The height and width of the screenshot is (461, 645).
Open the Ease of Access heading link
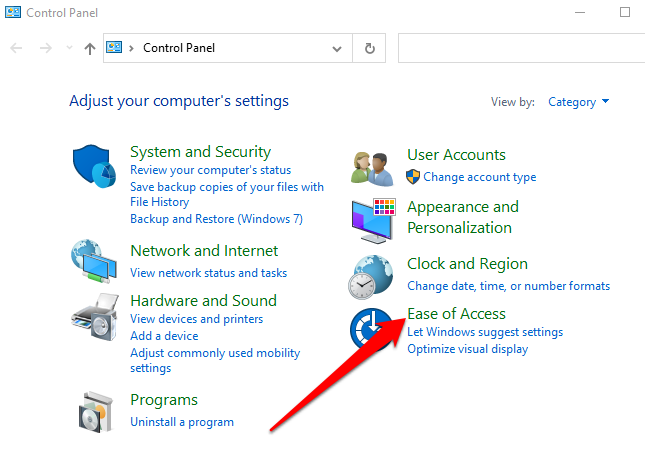(456, 314)
